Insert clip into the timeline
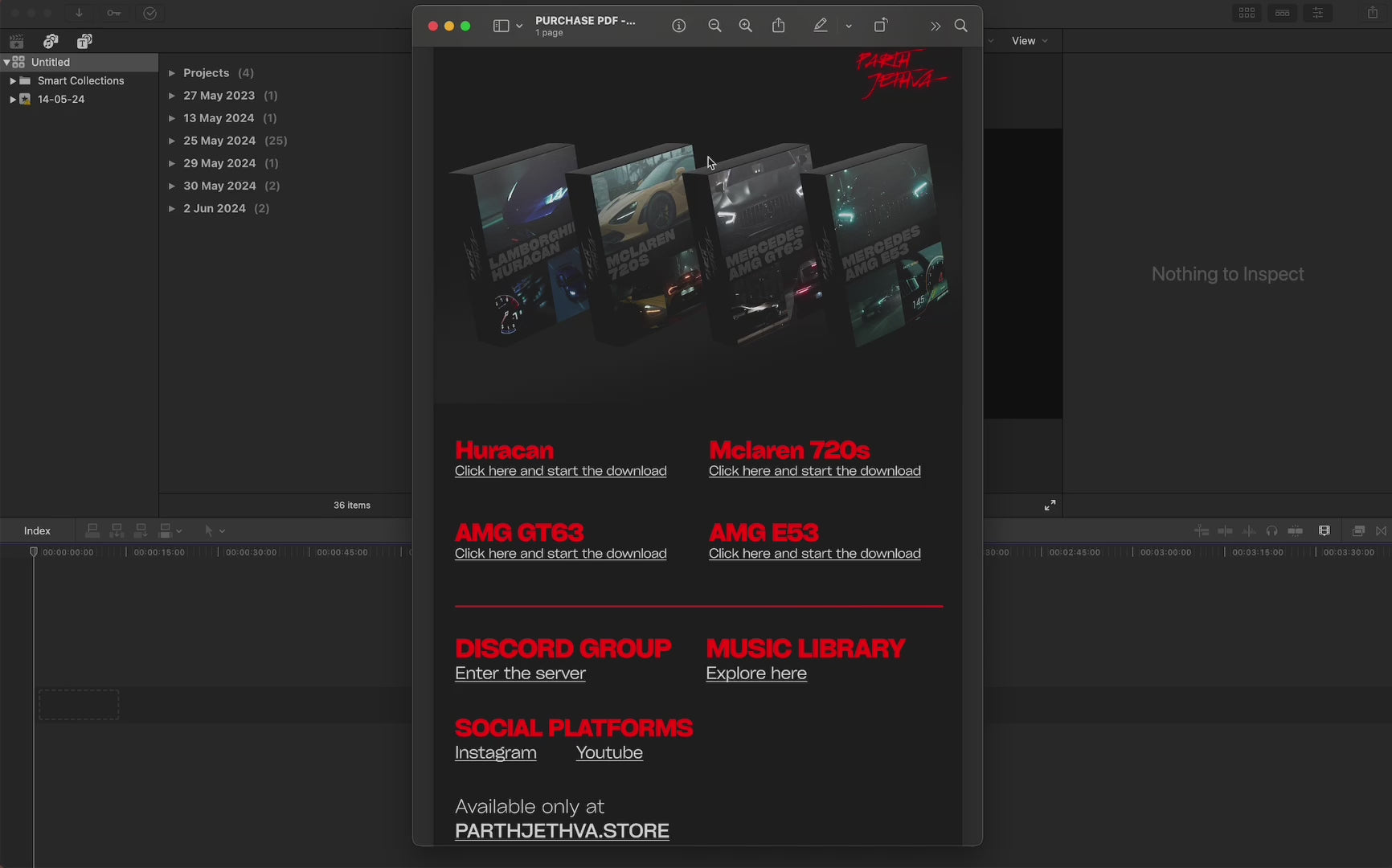Screen dimensions: 1392x868 pos(117,530)
